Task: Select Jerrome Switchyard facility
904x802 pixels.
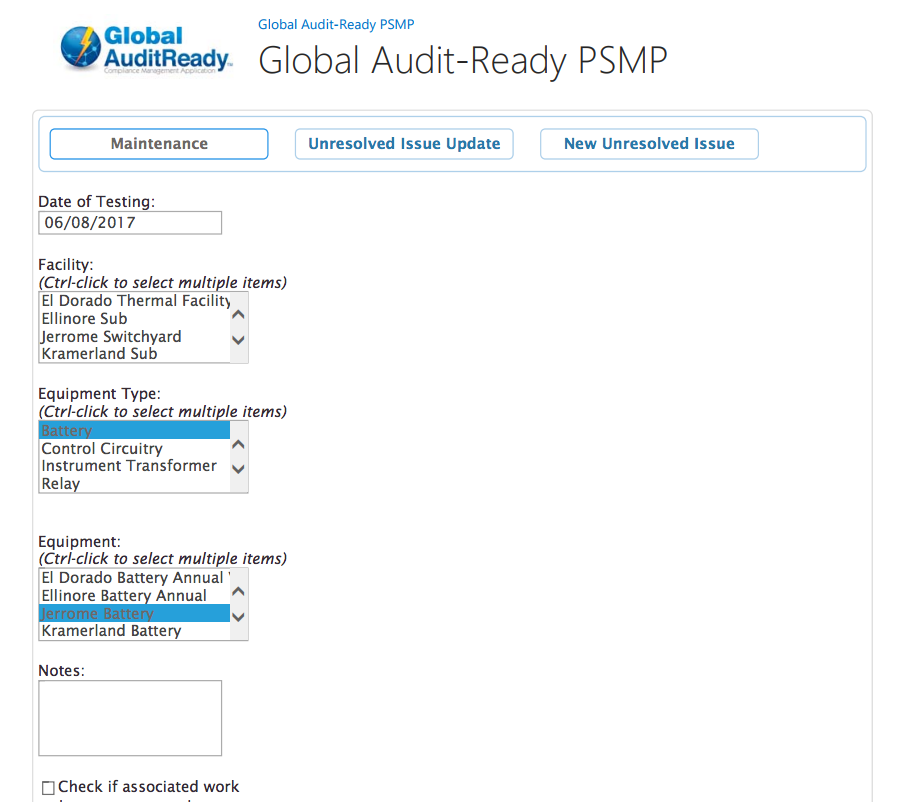Action: coord(135,337)
